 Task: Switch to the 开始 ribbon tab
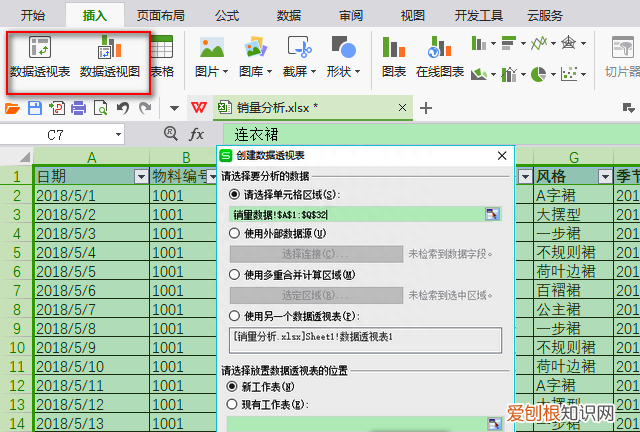tap(33, 16)
